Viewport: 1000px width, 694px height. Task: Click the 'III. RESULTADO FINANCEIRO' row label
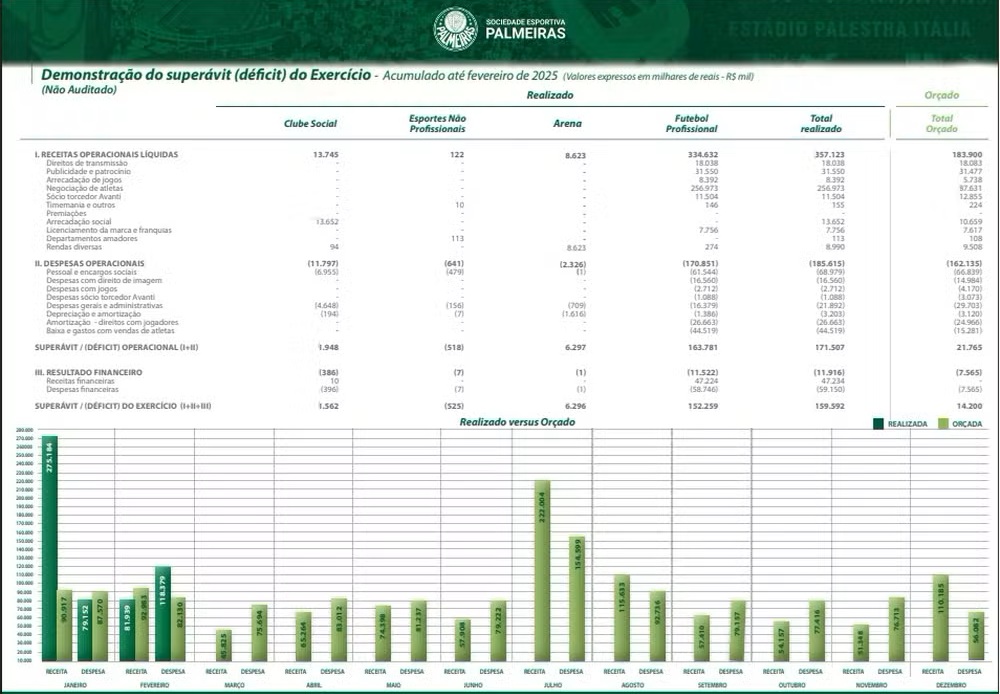(89, 373)
